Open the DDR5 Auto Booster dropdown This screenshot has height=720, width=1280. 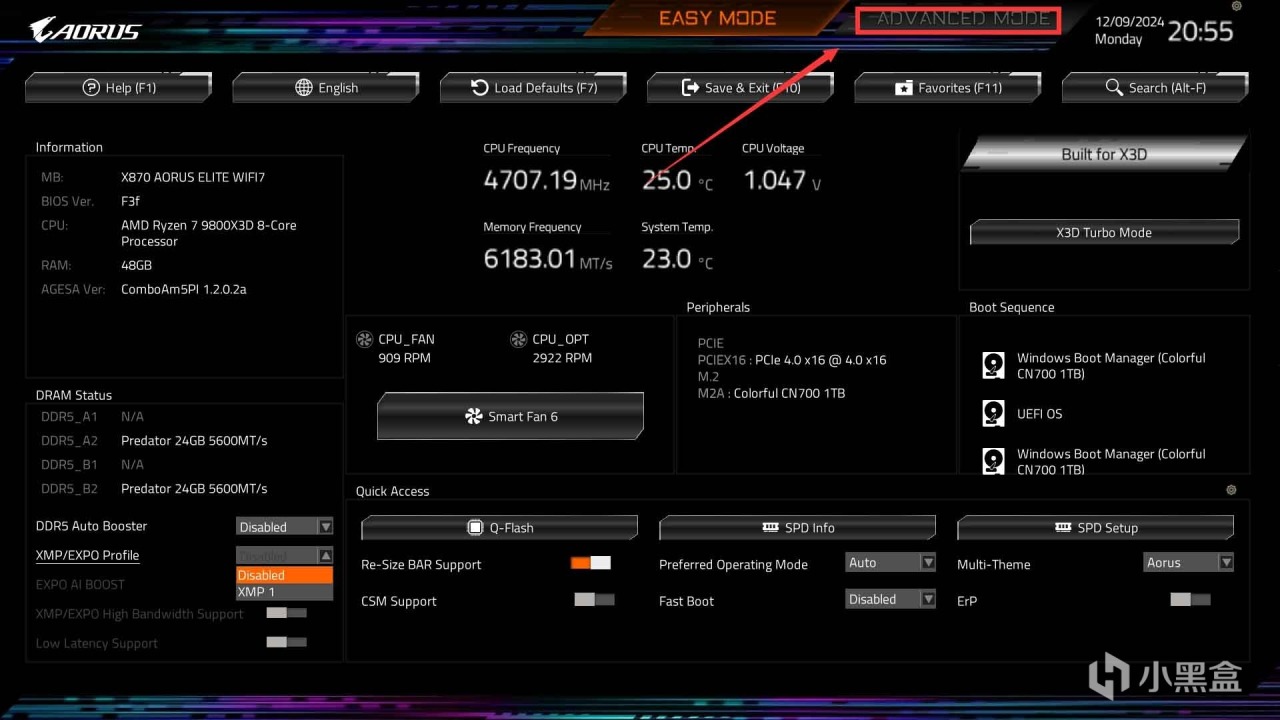(285, 527)
